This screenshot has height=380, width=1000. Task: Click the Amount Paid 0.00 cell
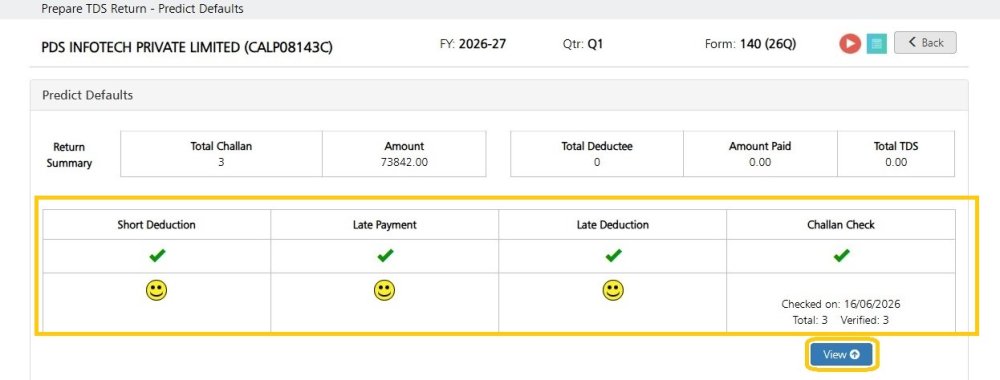(760, 154)
